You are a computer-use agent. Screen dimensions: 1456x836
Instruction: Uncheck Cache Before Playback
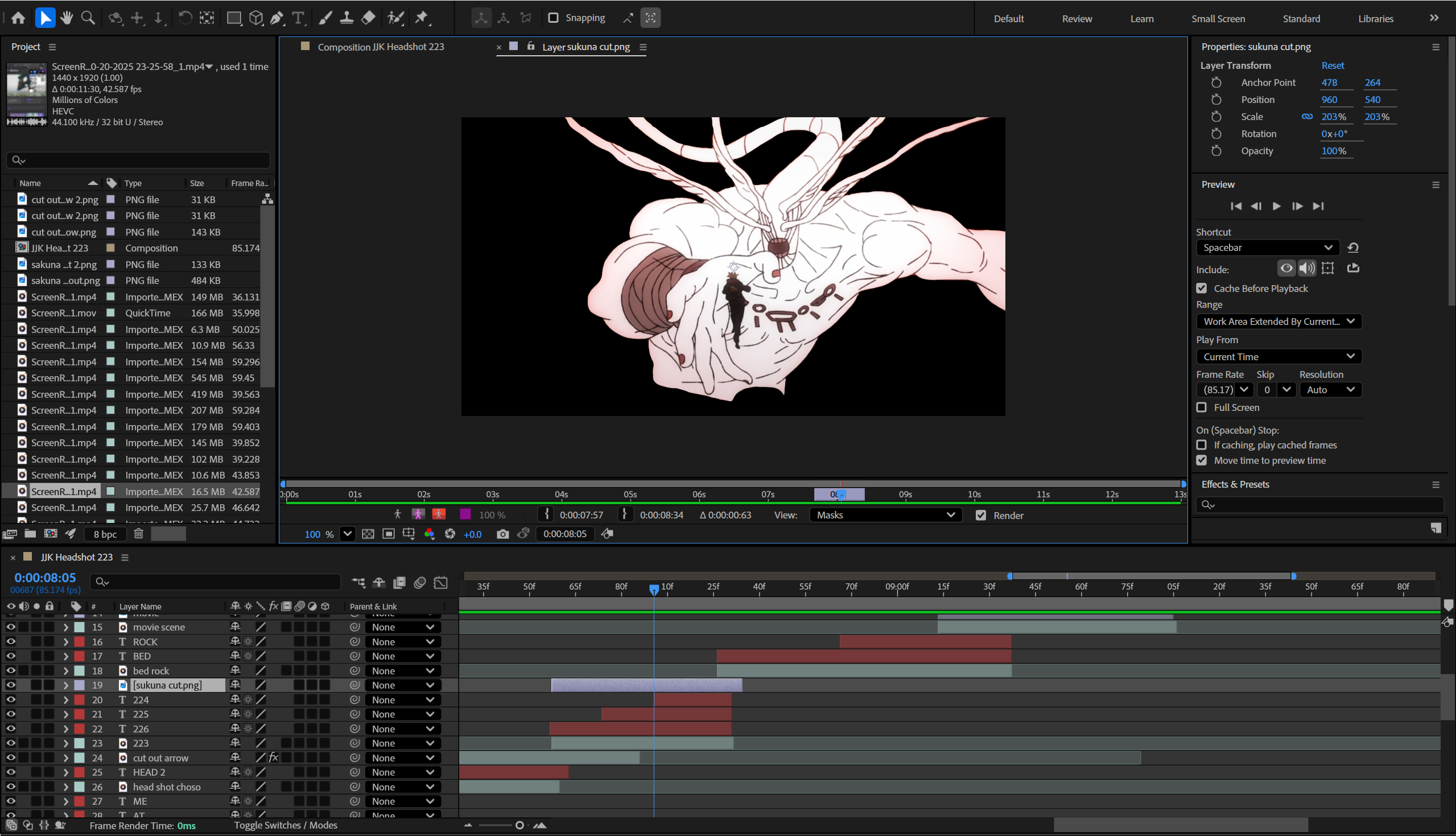click(x=1201, y=288)
